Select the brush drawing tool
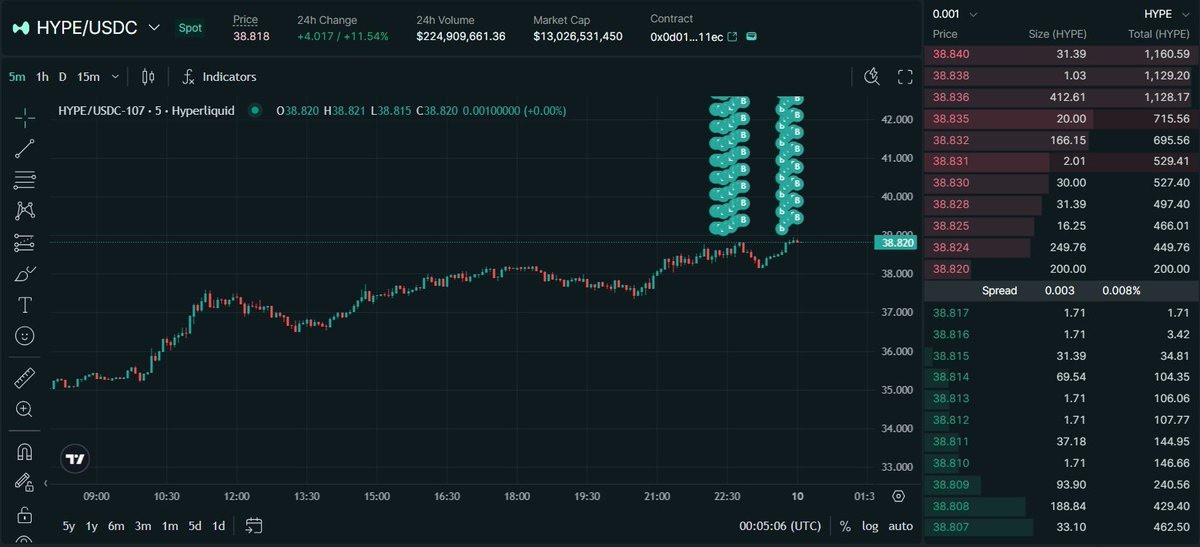 (x=25, y=273)
